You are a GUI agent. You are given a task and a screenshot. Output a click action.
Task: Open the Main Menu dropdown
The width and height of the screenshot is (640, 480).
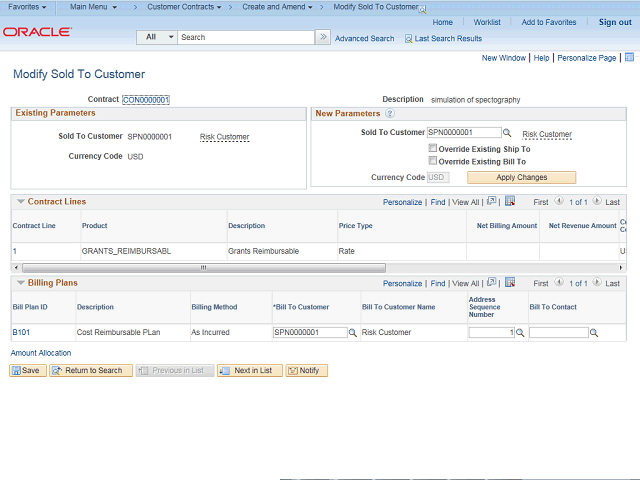point(93,7)
